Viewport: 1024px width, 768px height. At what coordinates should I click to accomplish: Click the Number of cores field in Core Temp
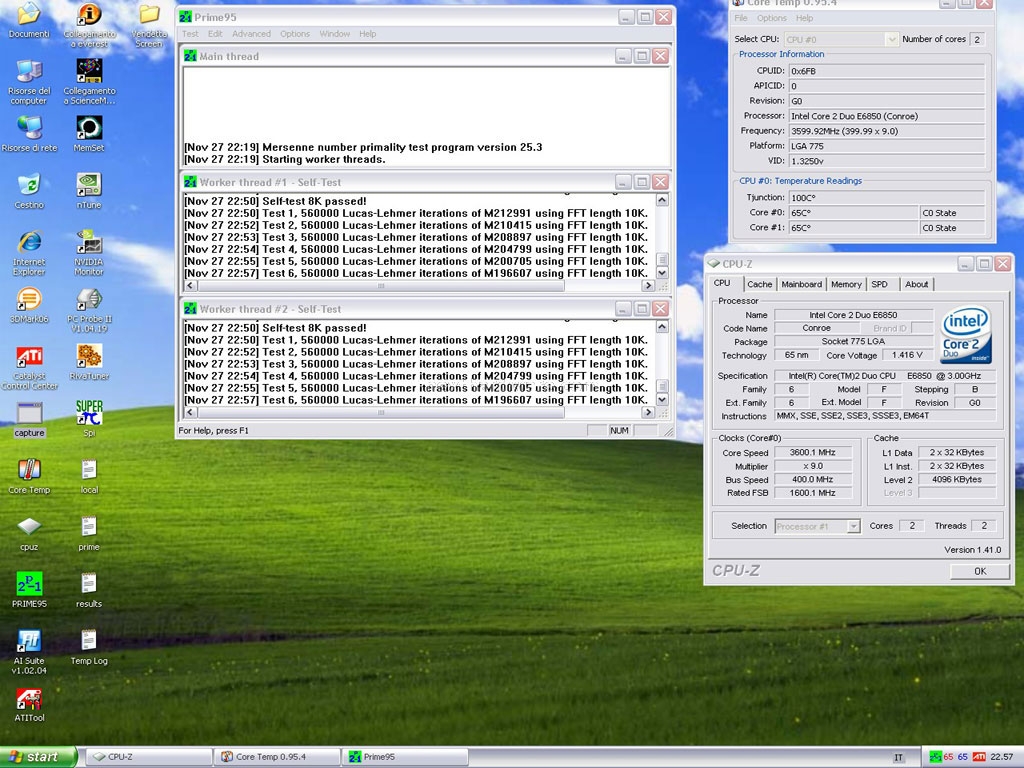click(977, 39)
